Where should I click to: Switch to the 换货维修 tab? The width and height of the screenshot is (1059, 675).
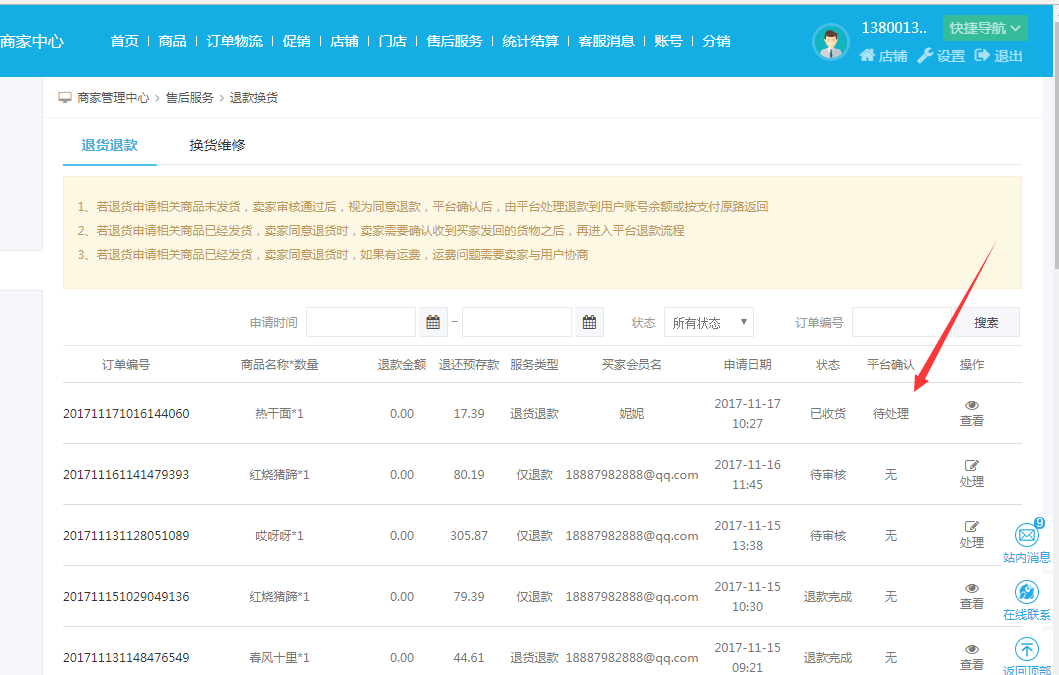coord(217,145)
